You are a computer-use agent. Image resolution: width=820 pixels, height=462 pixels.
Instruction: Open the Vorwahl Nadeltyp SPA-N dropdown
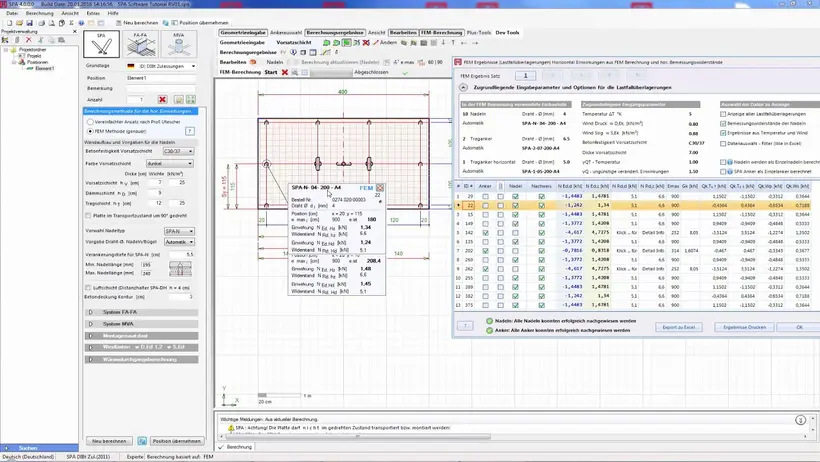point(179,231)
